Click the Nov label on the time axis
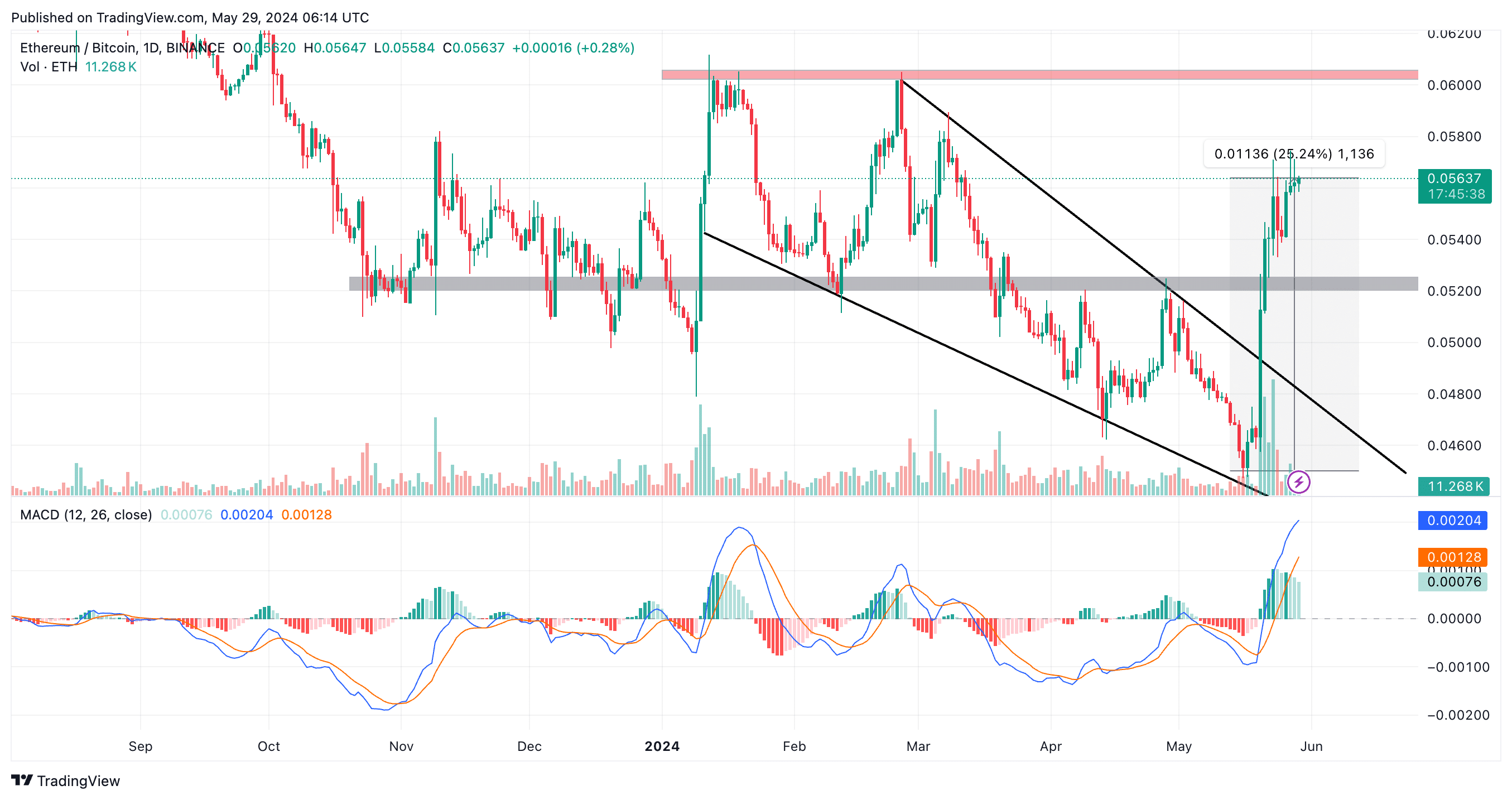 (402, 746)
